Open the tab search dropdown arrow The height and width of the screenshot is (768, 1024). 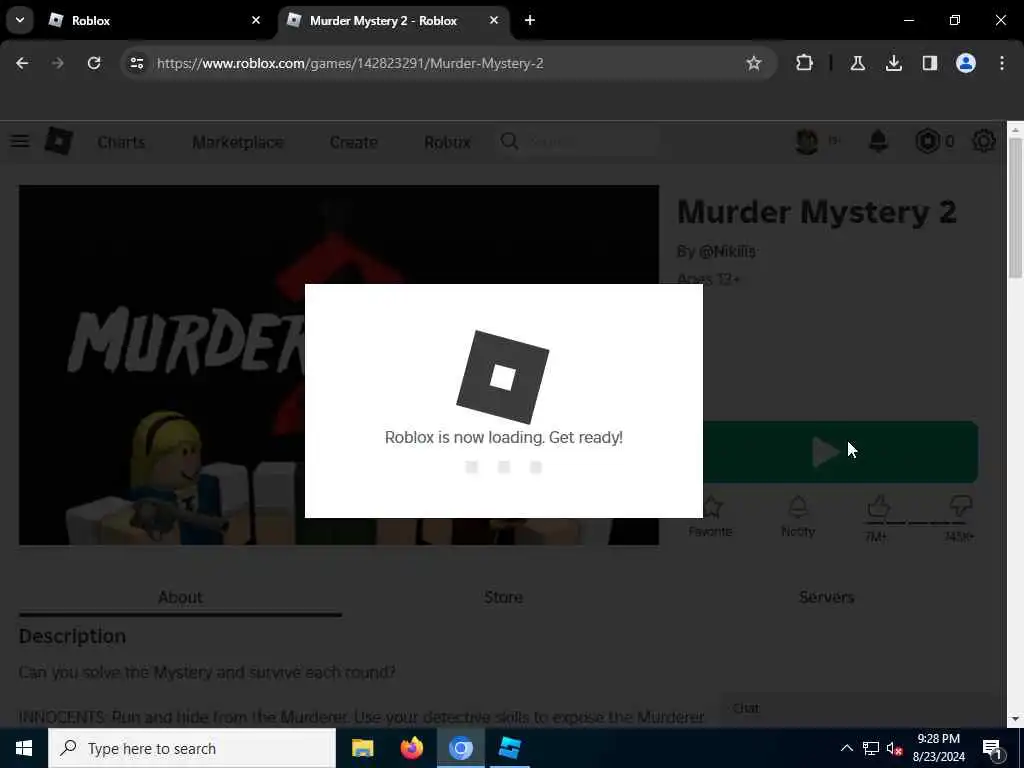tap(20, 20)
